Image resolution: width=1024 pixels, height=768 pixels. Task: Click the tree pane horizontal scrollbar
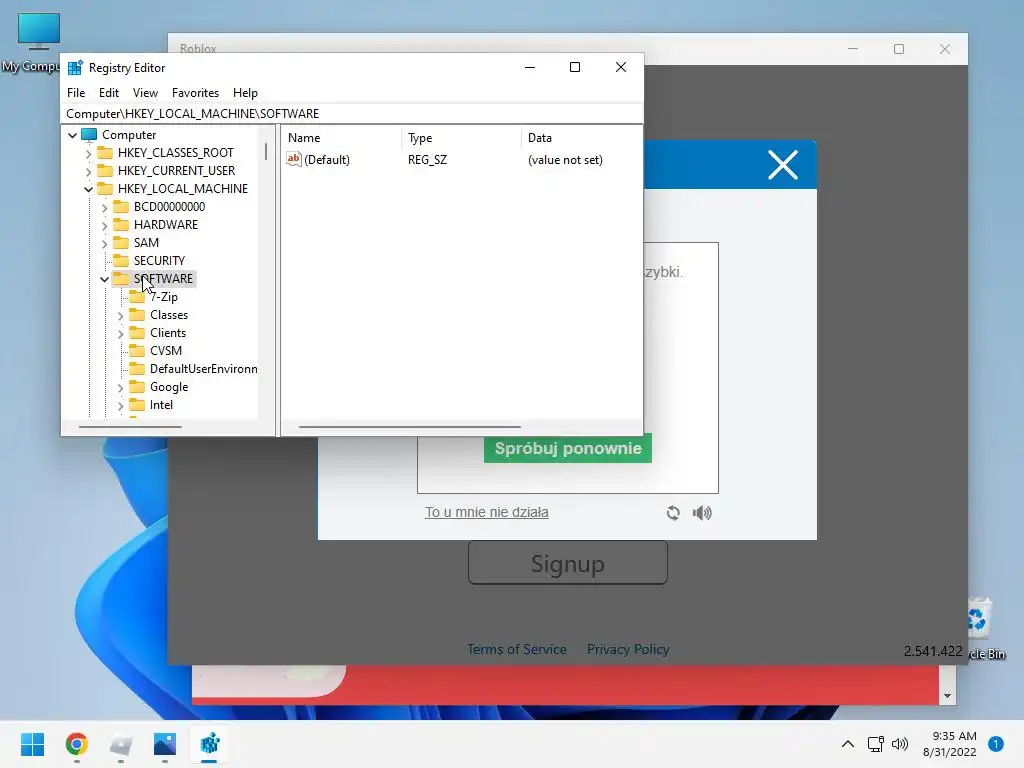130,427
